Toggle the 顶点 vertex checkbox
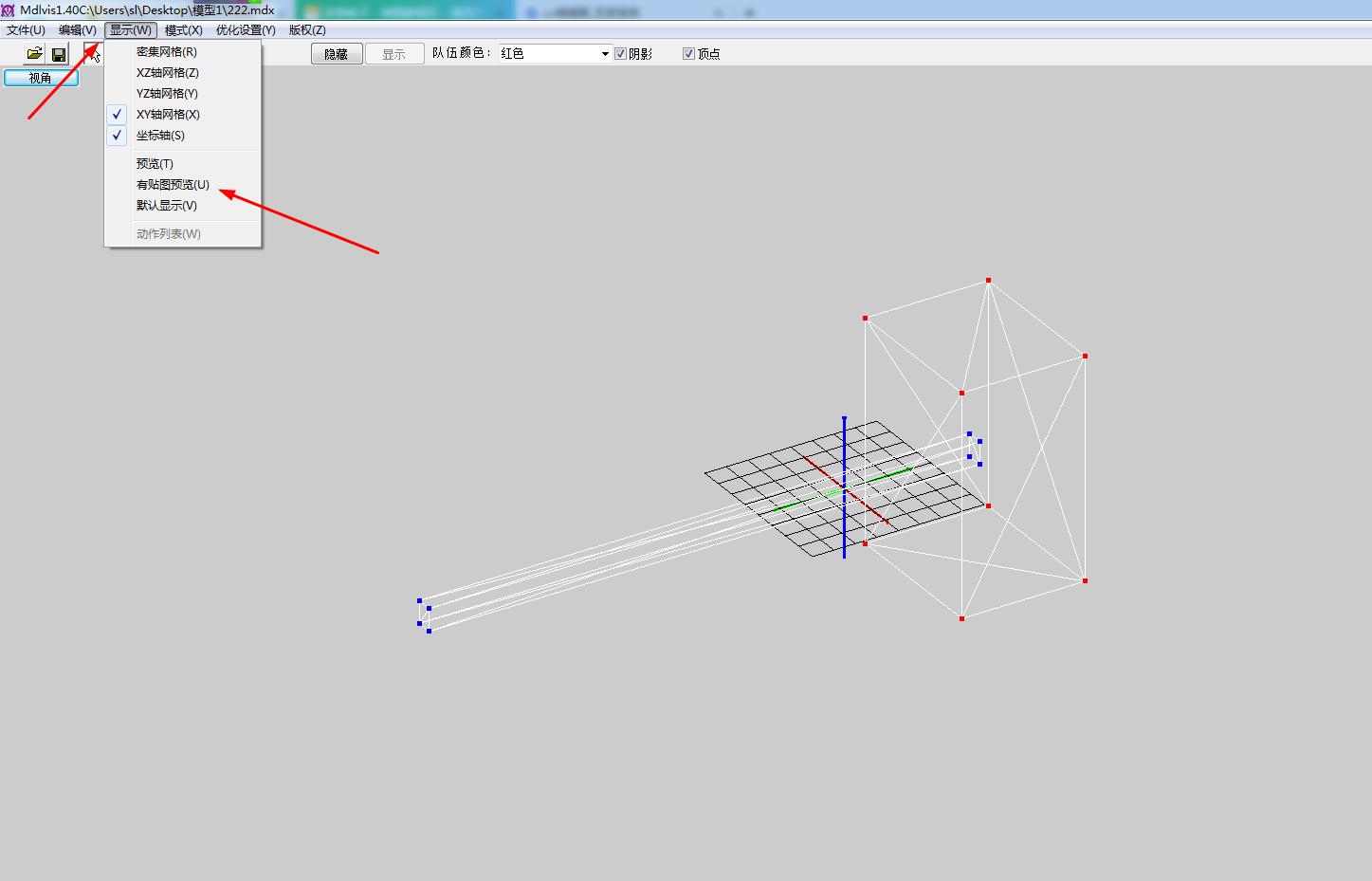This screenshot has width=1372, height=881. tap(689, 54)
